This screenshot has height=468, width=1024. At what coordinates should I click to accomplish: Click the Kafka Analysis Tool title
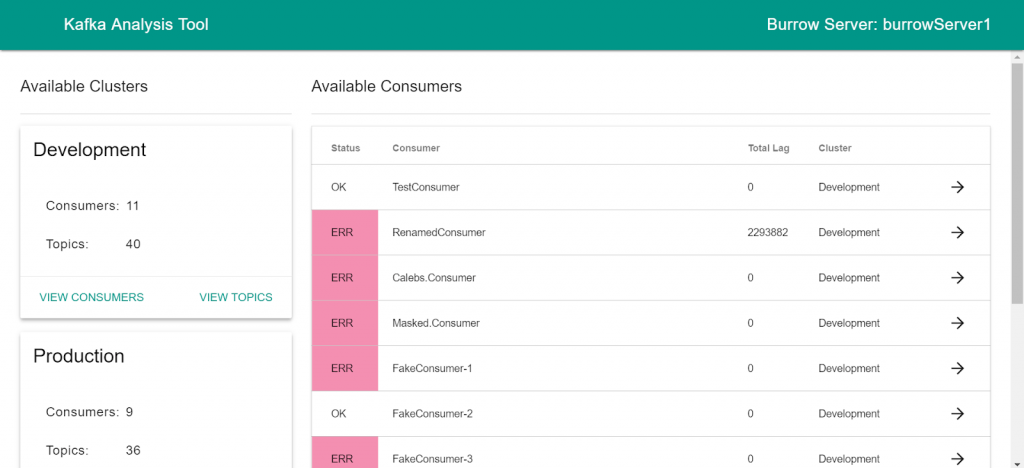[136, 25]
